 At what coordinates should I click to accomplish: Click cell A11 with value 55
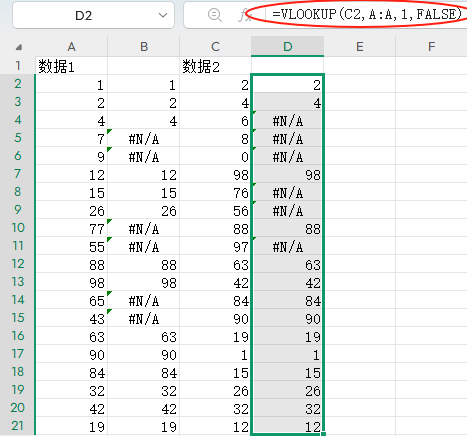[x=71, y=246]
